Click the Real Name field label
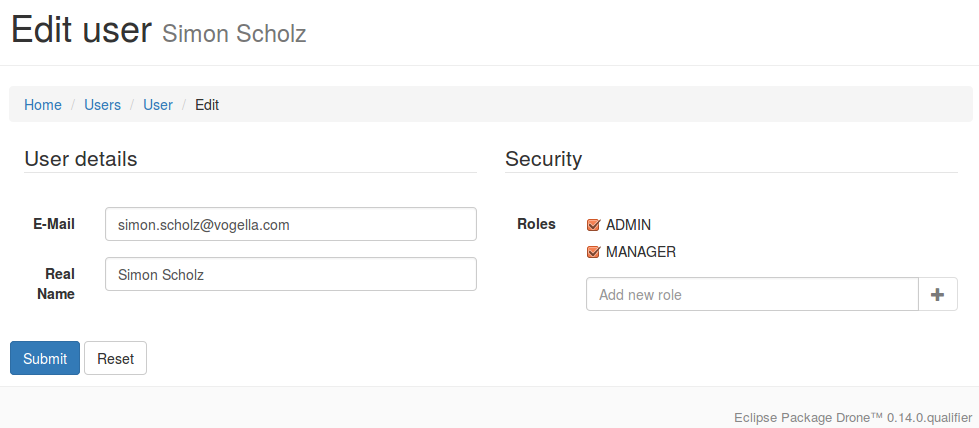This screenshot has height=428, width=979. (x=56, y=284)
